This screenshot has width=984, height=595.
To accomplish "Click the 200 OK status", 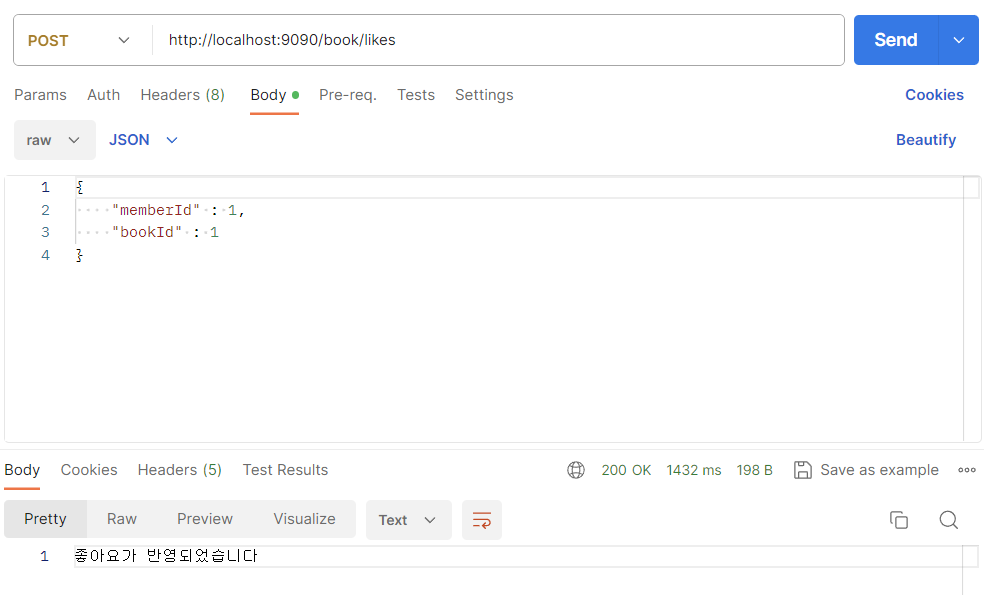I will pos(626,470).
